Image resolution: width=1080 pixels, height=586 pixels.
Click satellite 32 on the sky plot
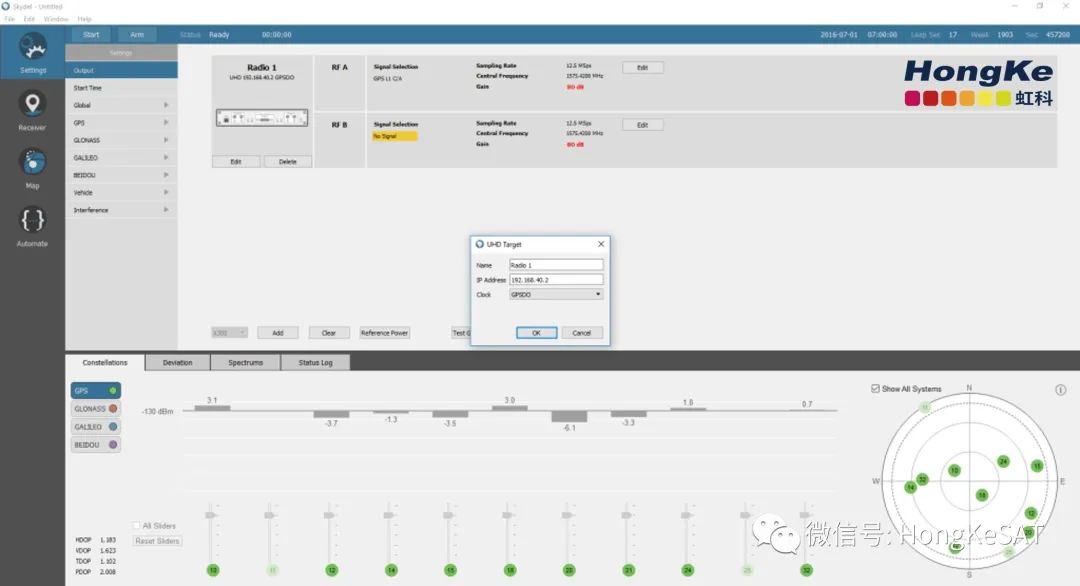tap(922, 479)
